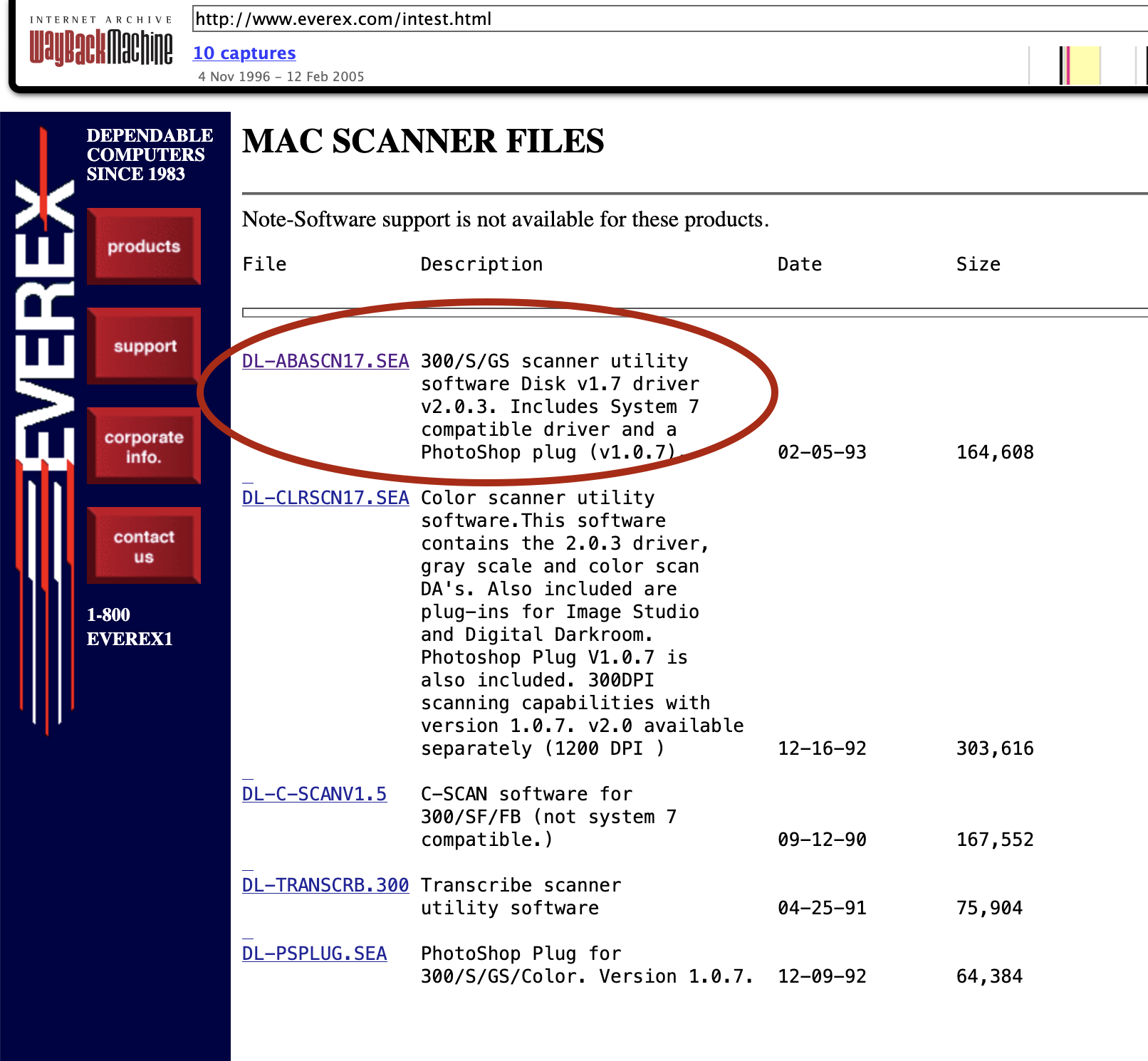The image size is (1148, 1061).
Task: Select the size value 164,608
Action: click(x=995, y=452)
